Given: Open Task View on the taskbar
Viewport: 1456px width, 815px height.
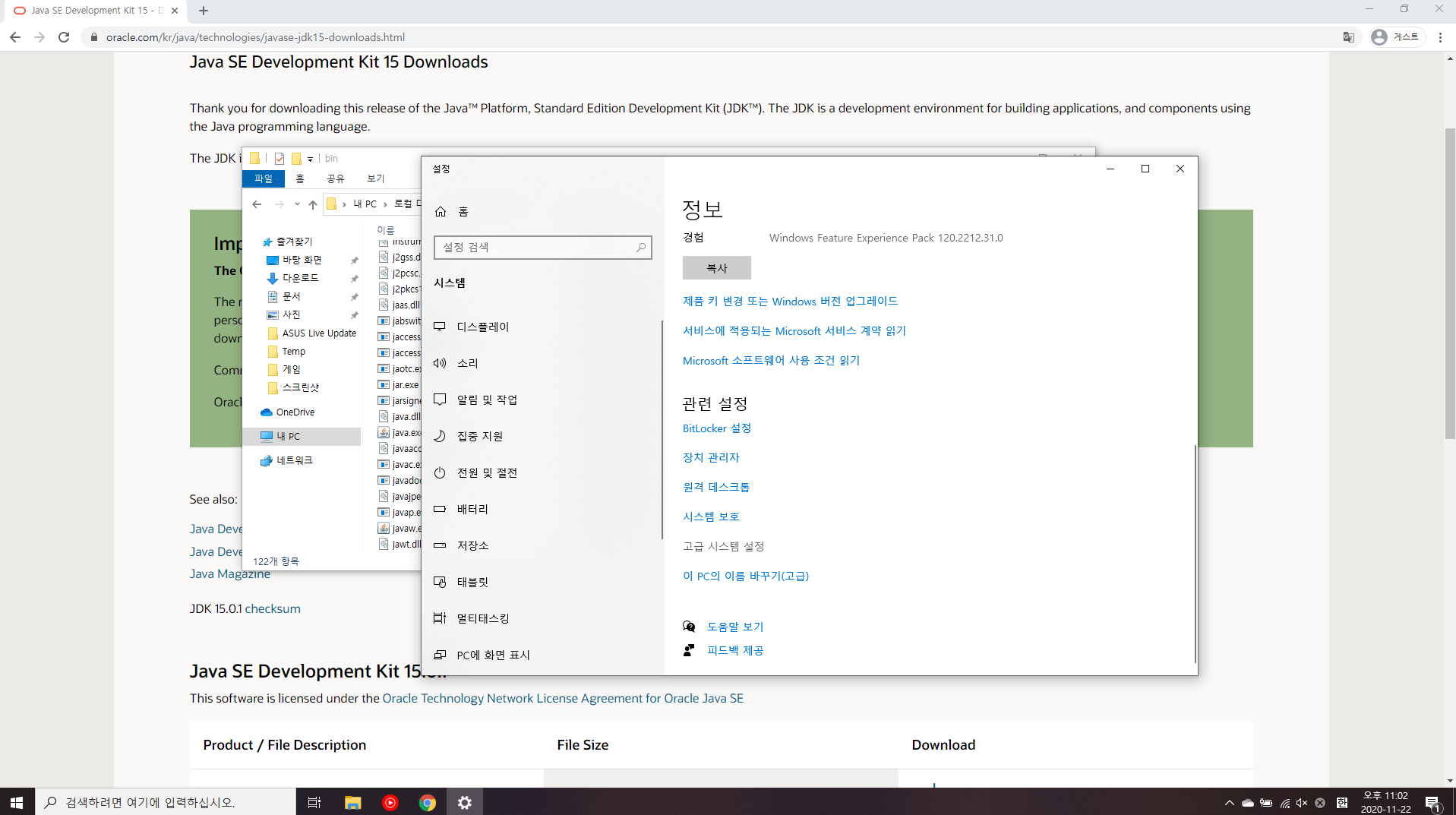Looking at the screenshot, I should (x=314, y=802).
